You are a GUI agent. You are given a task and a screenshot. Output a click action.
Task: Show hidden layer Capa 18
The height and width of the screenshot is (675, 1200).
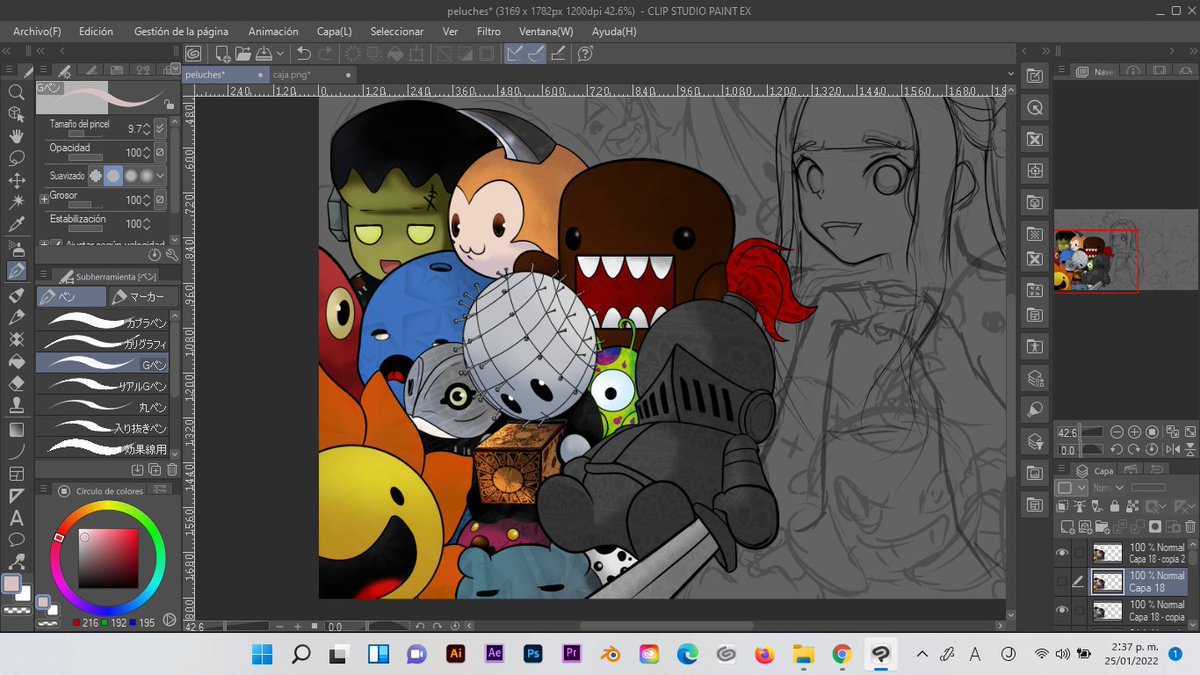pos(1062,581)
